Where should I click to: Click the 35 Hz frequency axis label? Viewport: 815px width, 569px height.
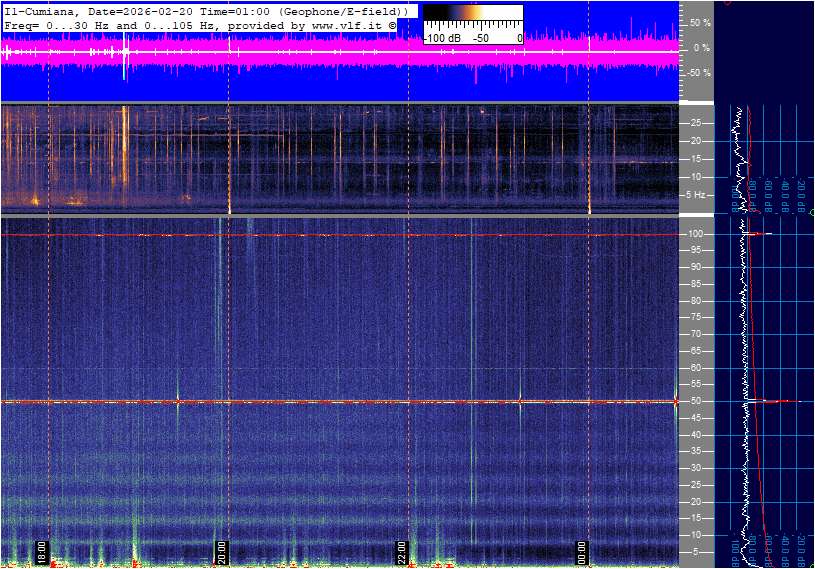697,451
